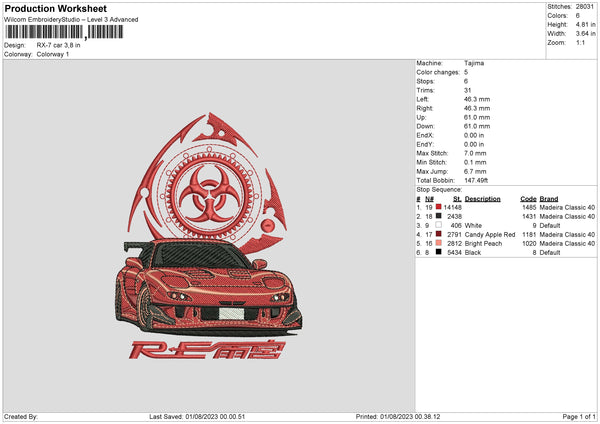The width and height of the screenshot is (600, 424).
Task: Click the Height value 4.81 in
Action: 585,24
